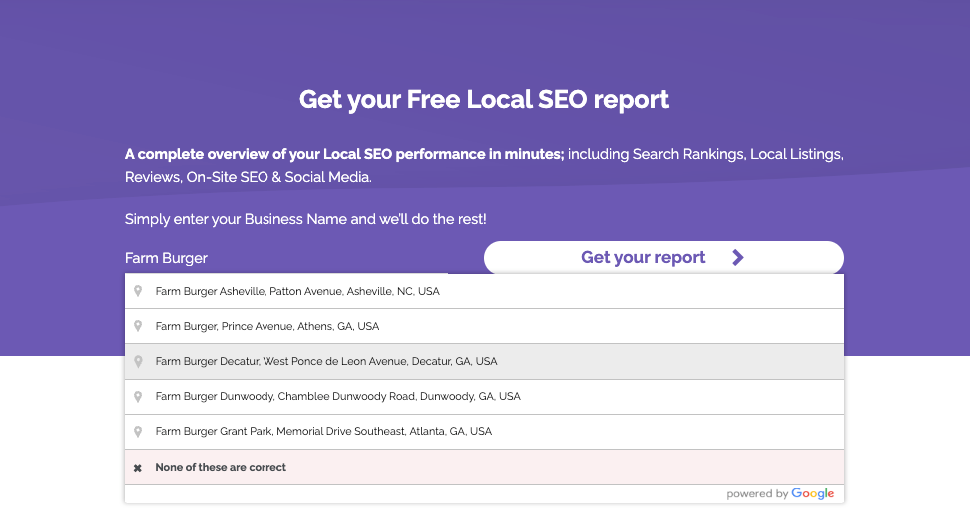This screenshot has height=530, width=970.
Task: Select Farm Burger Dunwoody, Chamblee Dunwoody Road
Action: click(x=484, y=396)
